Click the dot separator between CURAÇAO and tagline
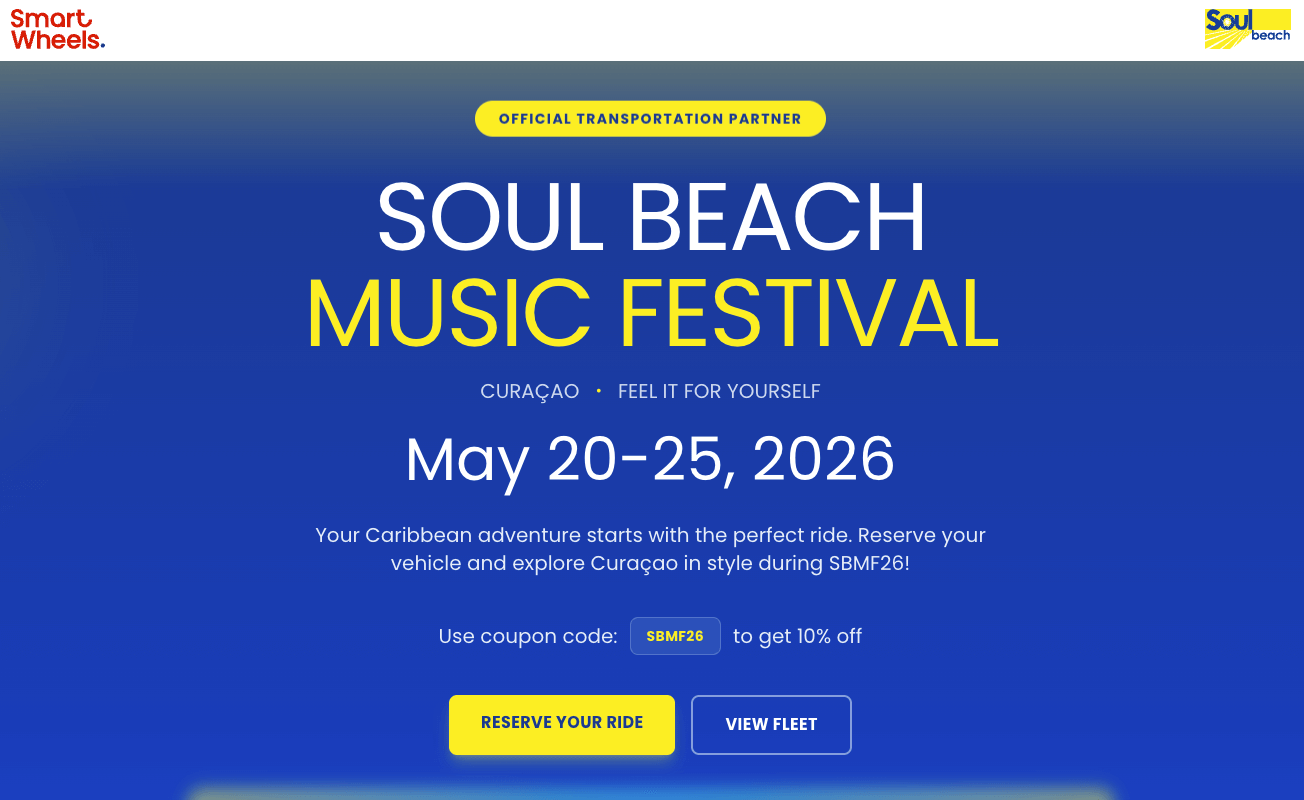Image resolution: width=1304 pixels, height=800 pixels. click(x=597, y=391)
